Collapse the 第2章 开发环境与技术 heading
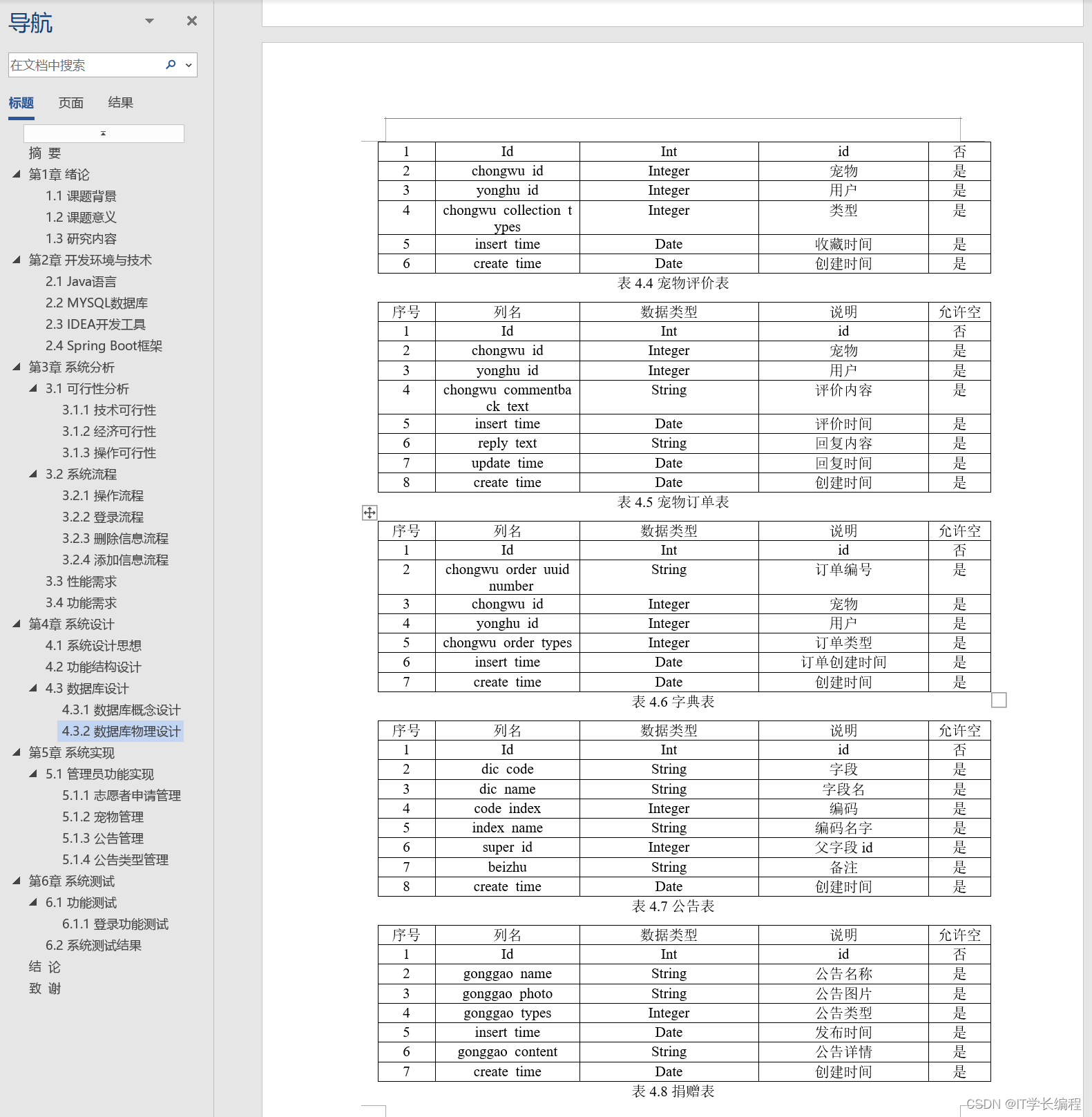Image resolution: width=1092 pixels, height=1117 pixels. 16,260
